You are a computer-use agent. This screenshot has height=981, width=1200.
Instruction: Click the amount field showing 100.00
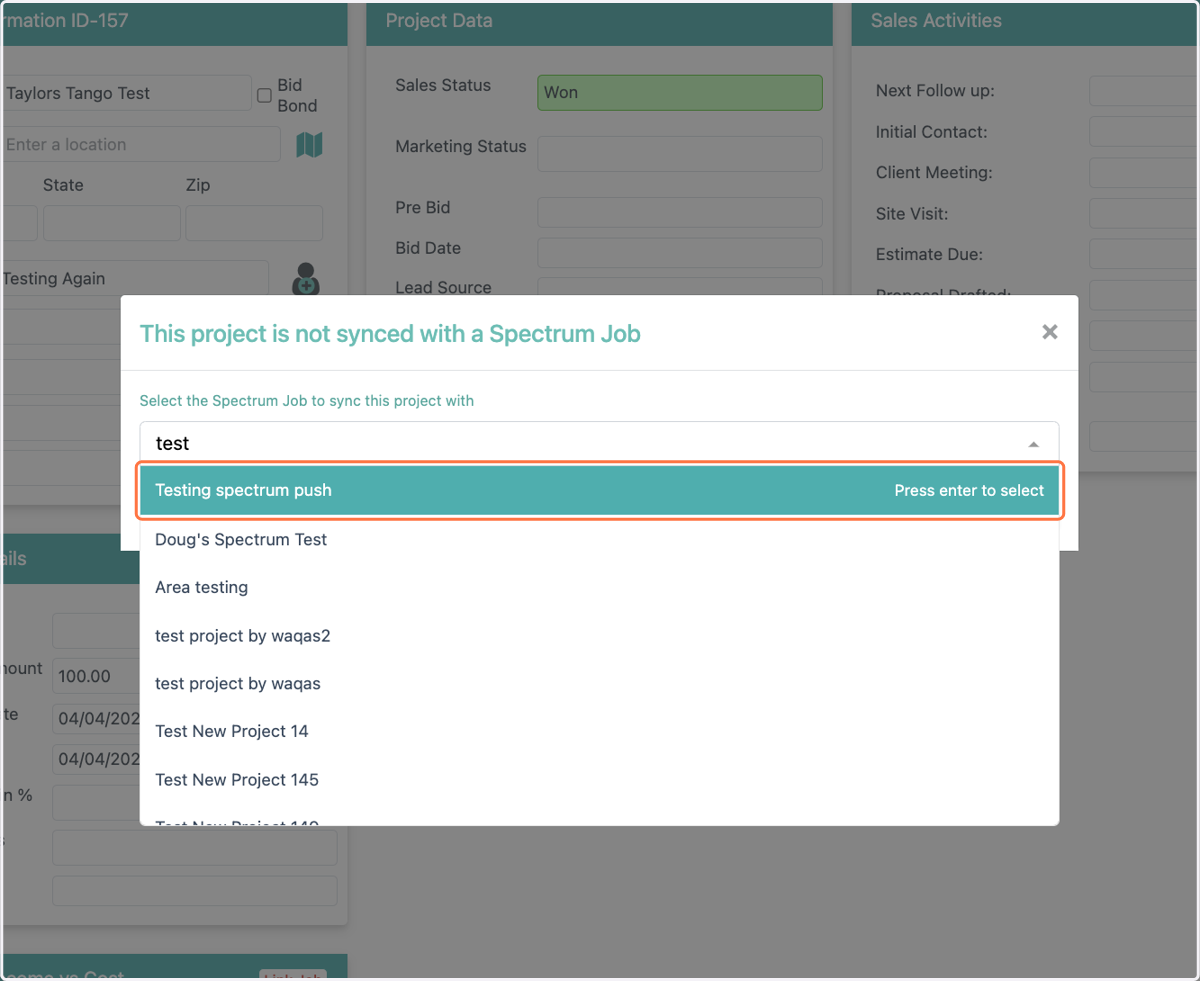(x=96, y=676)
